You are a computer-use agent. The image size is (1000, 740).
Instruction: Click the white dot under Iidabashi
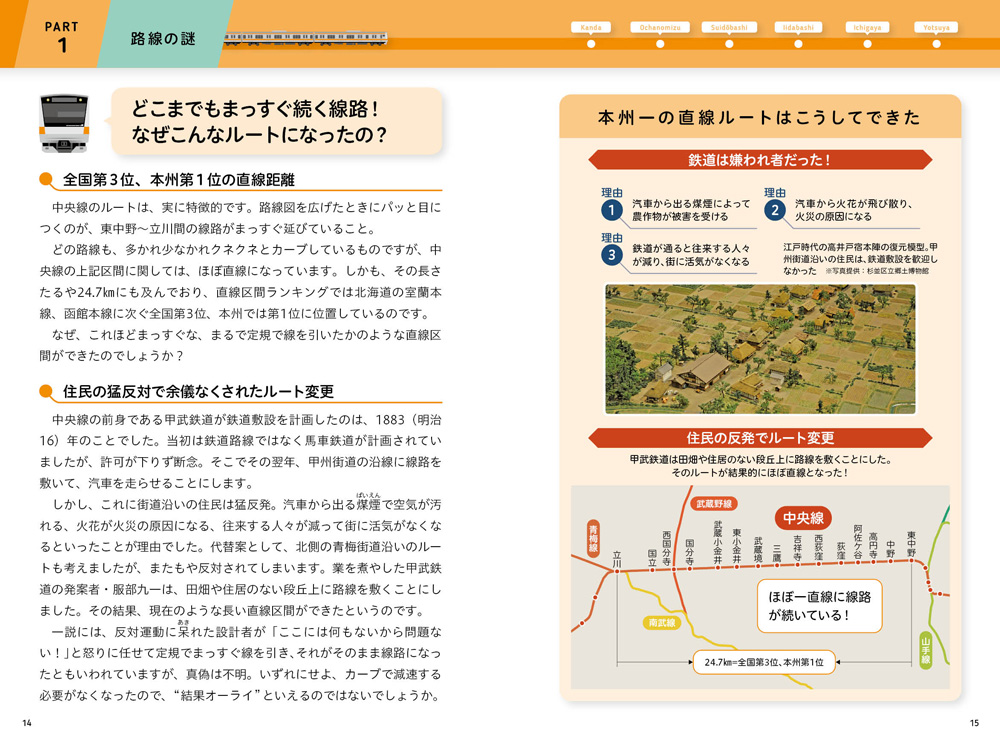coord(798,44)
